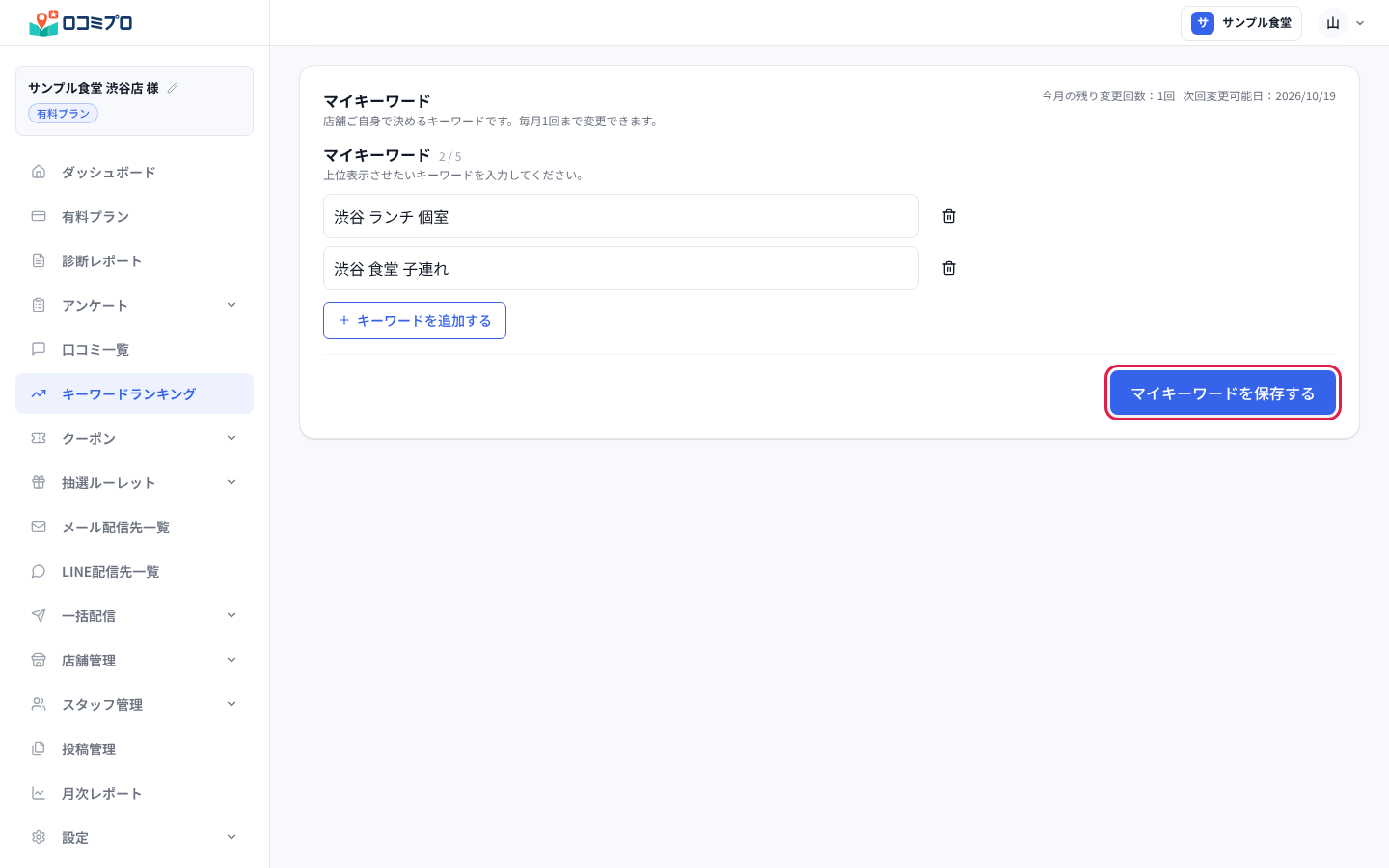Click the 有料プラン card icon
Screen dimensions: 1389x868
(39, 216)
